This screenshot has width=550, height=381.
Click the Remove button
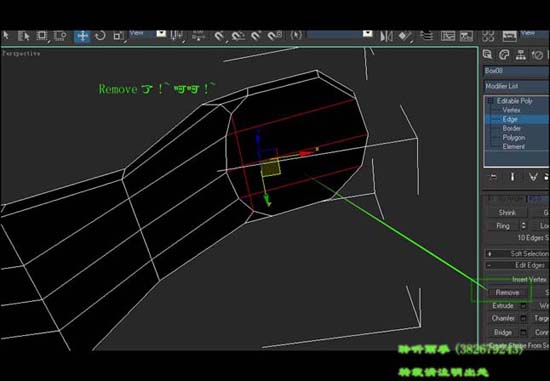pos(508,293)
